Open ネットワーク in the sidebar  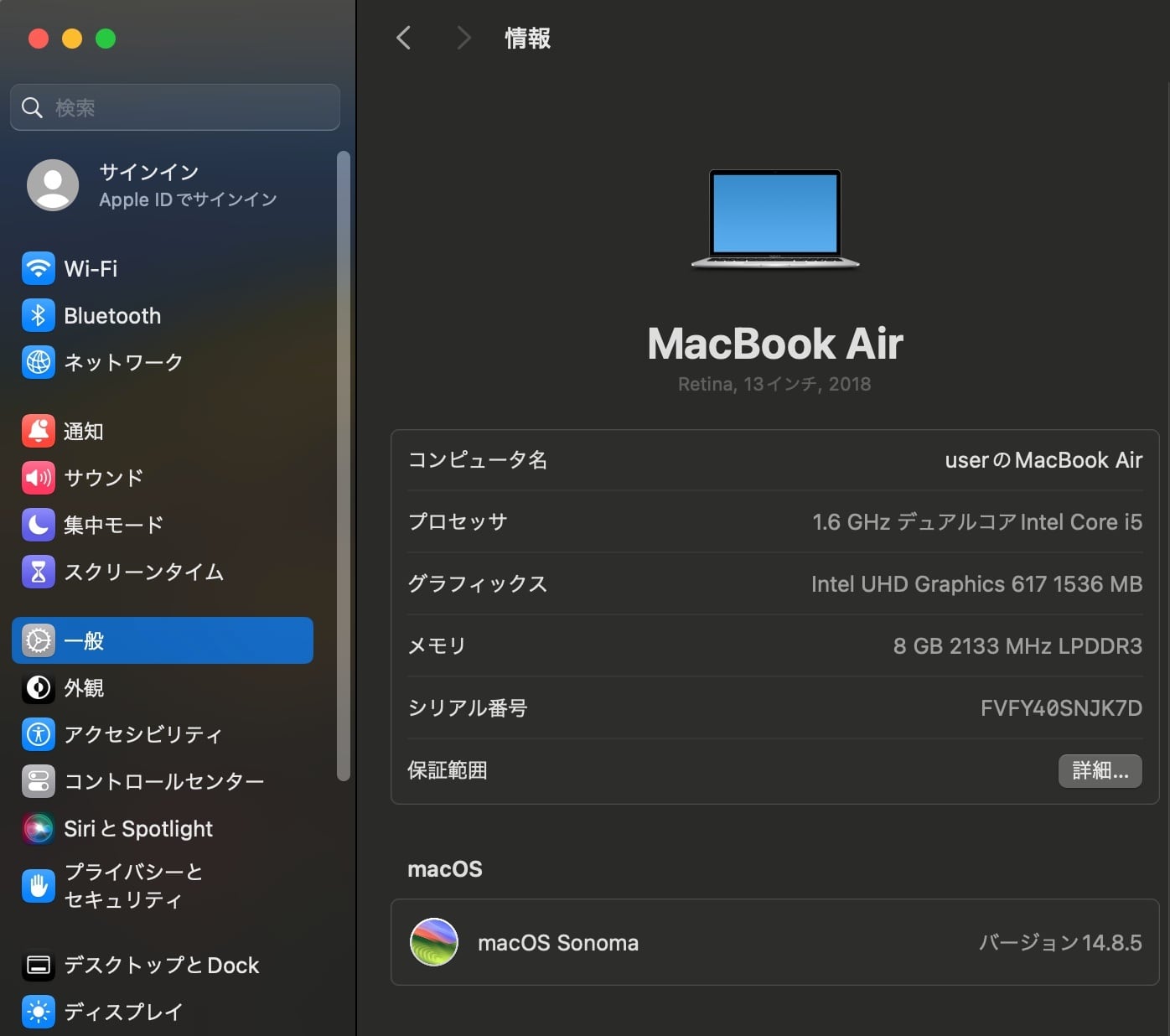click(x=163, y=363)
